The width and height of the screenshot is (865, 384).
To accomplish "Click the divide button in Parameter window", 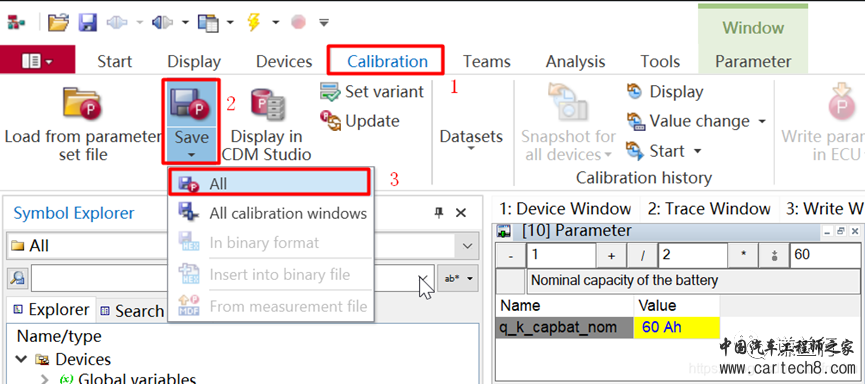I will pyautogui.click(x=643, y=256).
